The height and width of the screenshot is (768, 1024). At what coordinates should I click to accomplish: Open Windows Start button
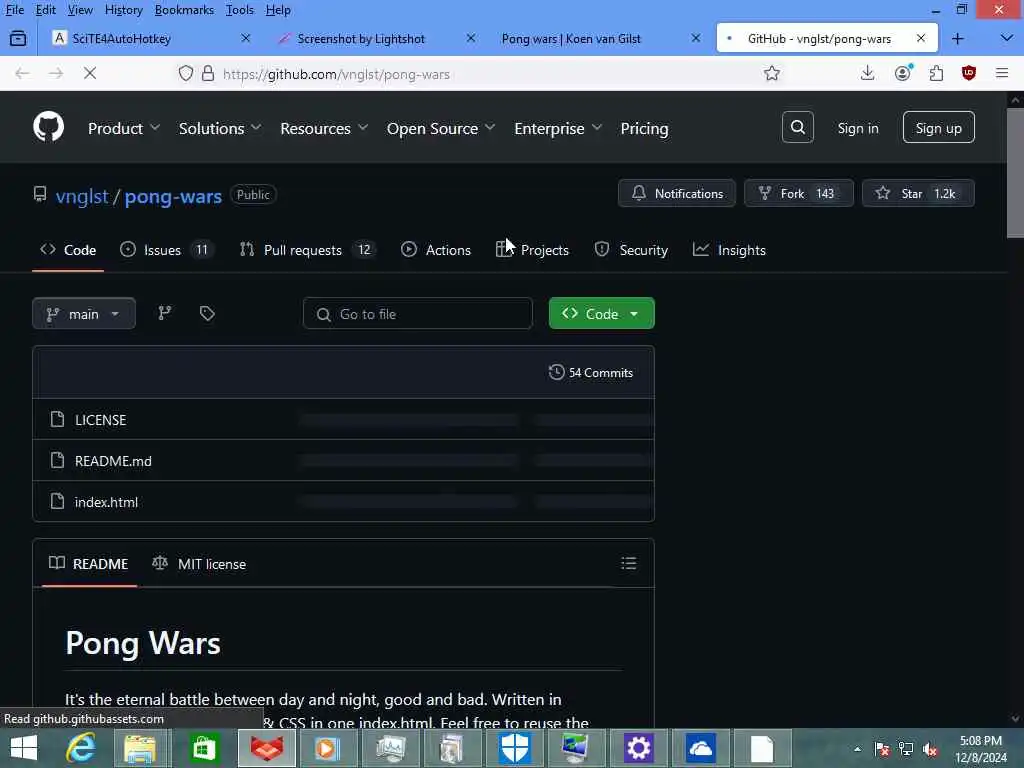click(24, 748)
